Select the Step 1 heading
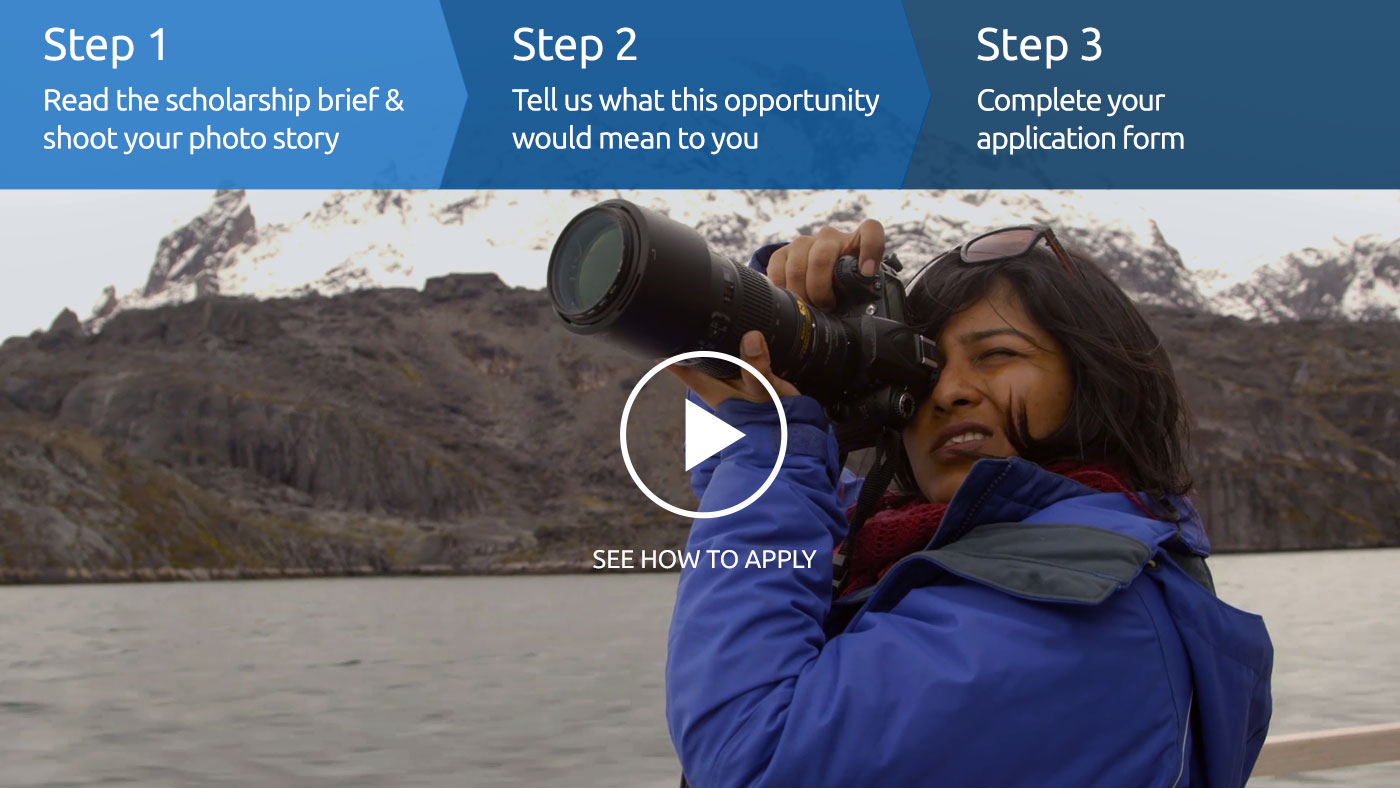1400x788 pixels. (105, 45)
